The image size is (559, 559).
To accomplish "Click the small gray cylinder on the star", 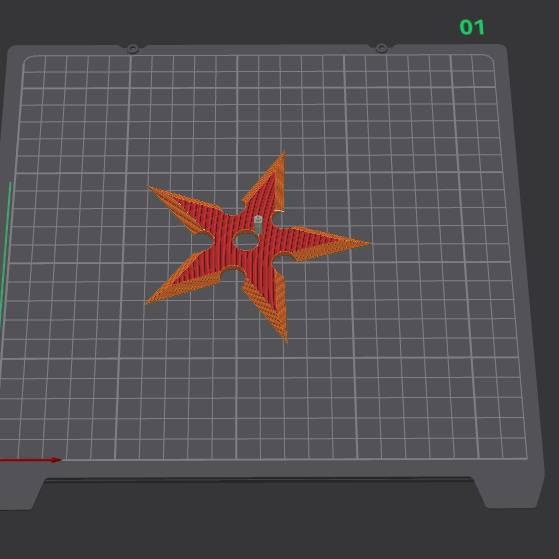I will [x=258, y=225].
